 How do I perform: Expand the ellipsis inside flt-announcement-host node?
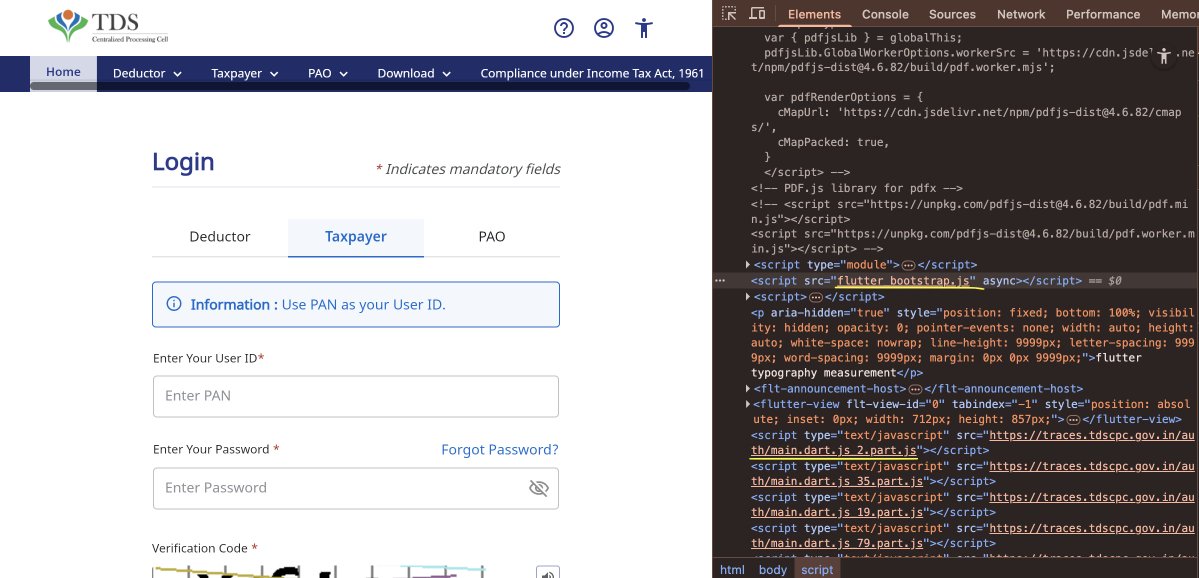pos(915,389)
